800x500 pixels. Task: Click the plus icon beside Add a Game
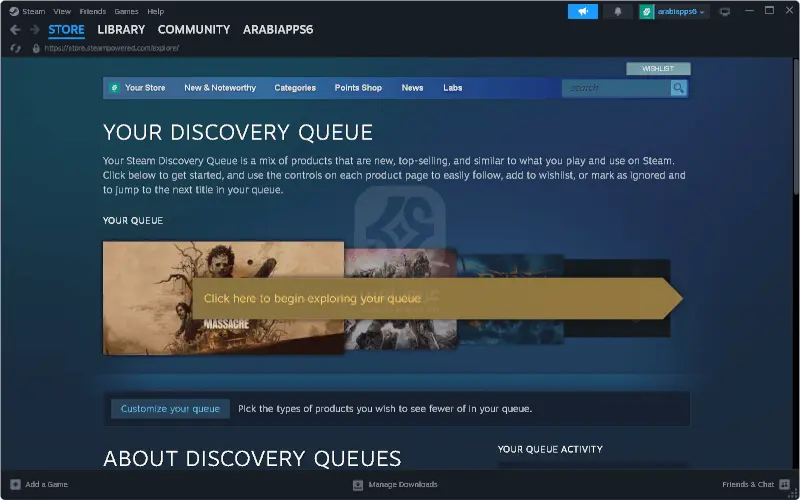(x=15, y=484)
